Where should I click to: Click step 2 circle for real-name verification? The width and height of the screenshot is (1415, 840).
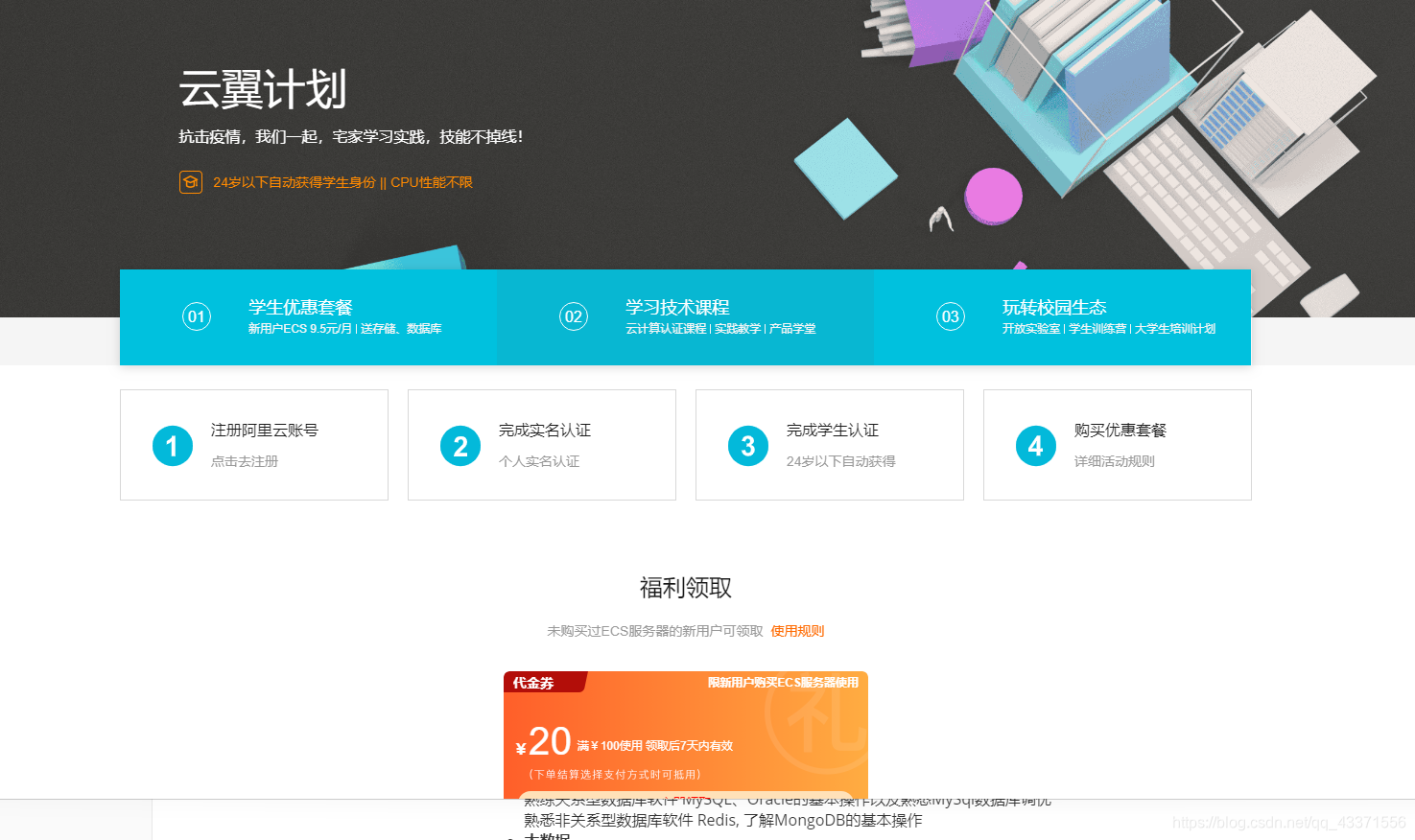click(x=460, y=446)
